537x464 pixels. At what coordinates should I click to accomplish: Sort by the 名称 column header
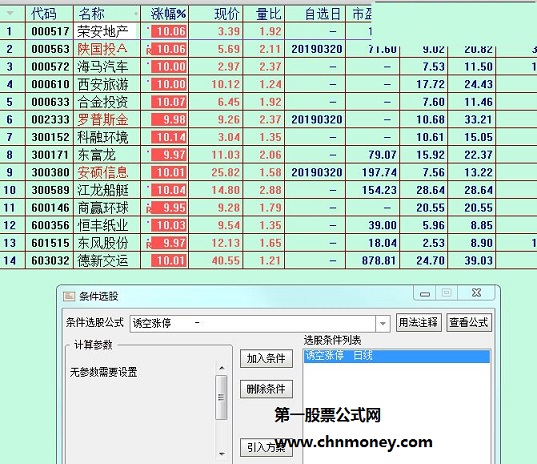[x=91, y=14]
